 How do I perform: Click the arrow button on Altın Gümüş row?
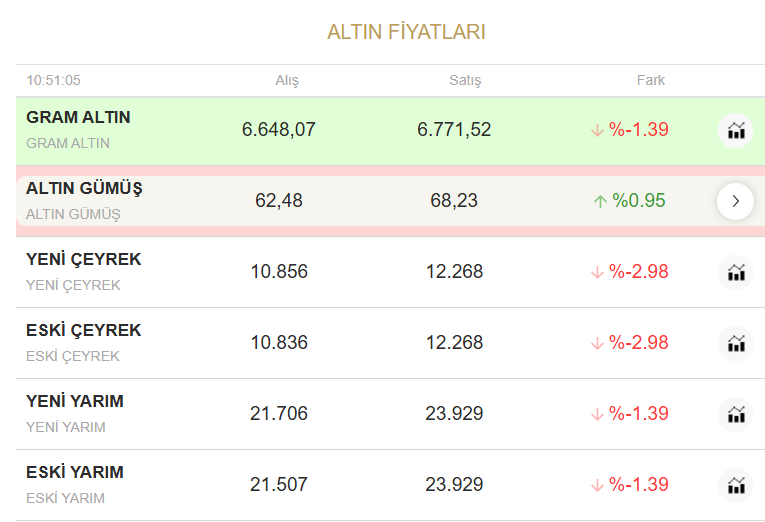736,201
